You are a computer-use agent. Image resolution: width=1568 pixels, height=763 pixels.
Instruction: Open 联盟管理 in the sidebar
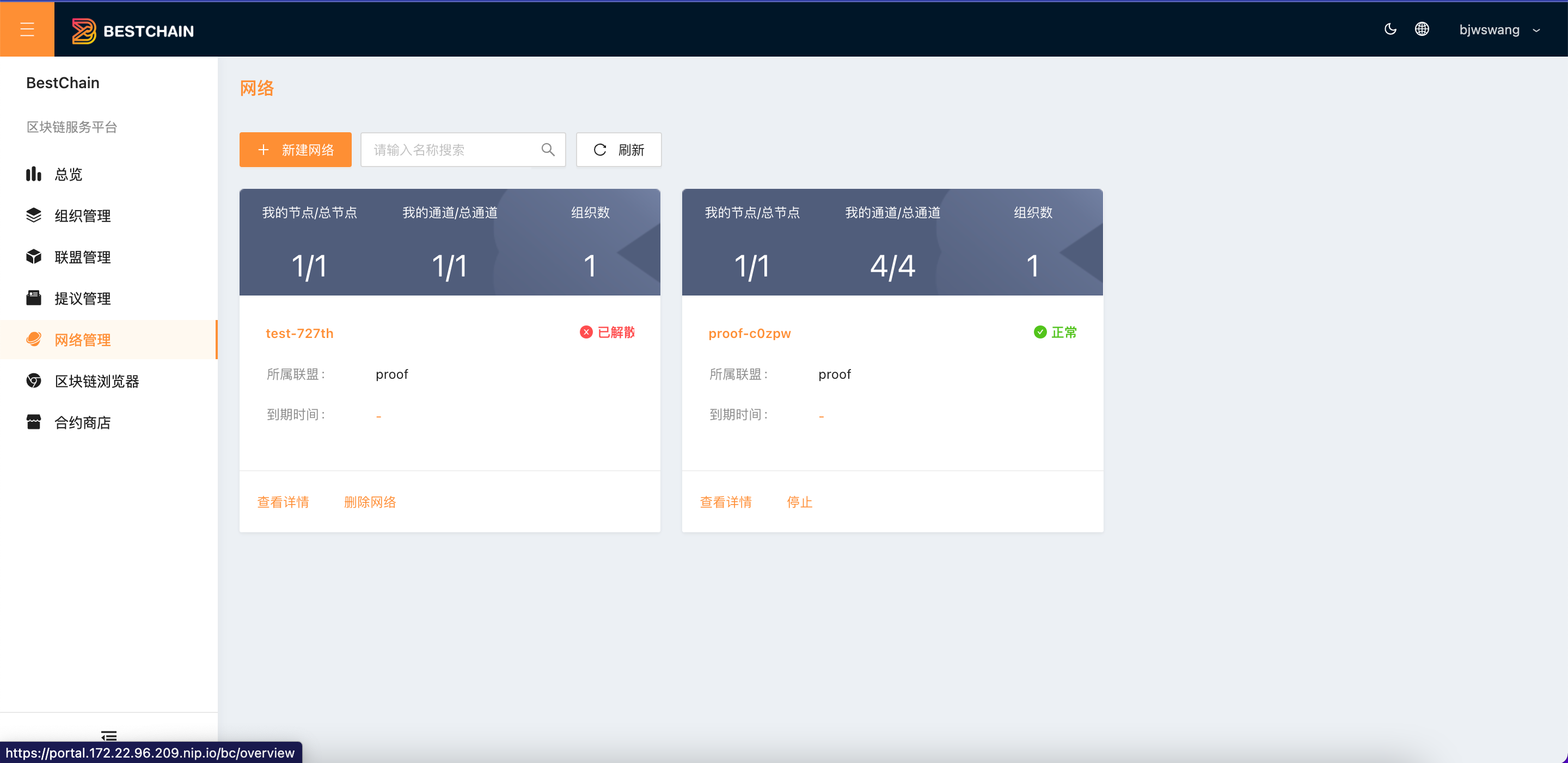(x=109, y=257)
